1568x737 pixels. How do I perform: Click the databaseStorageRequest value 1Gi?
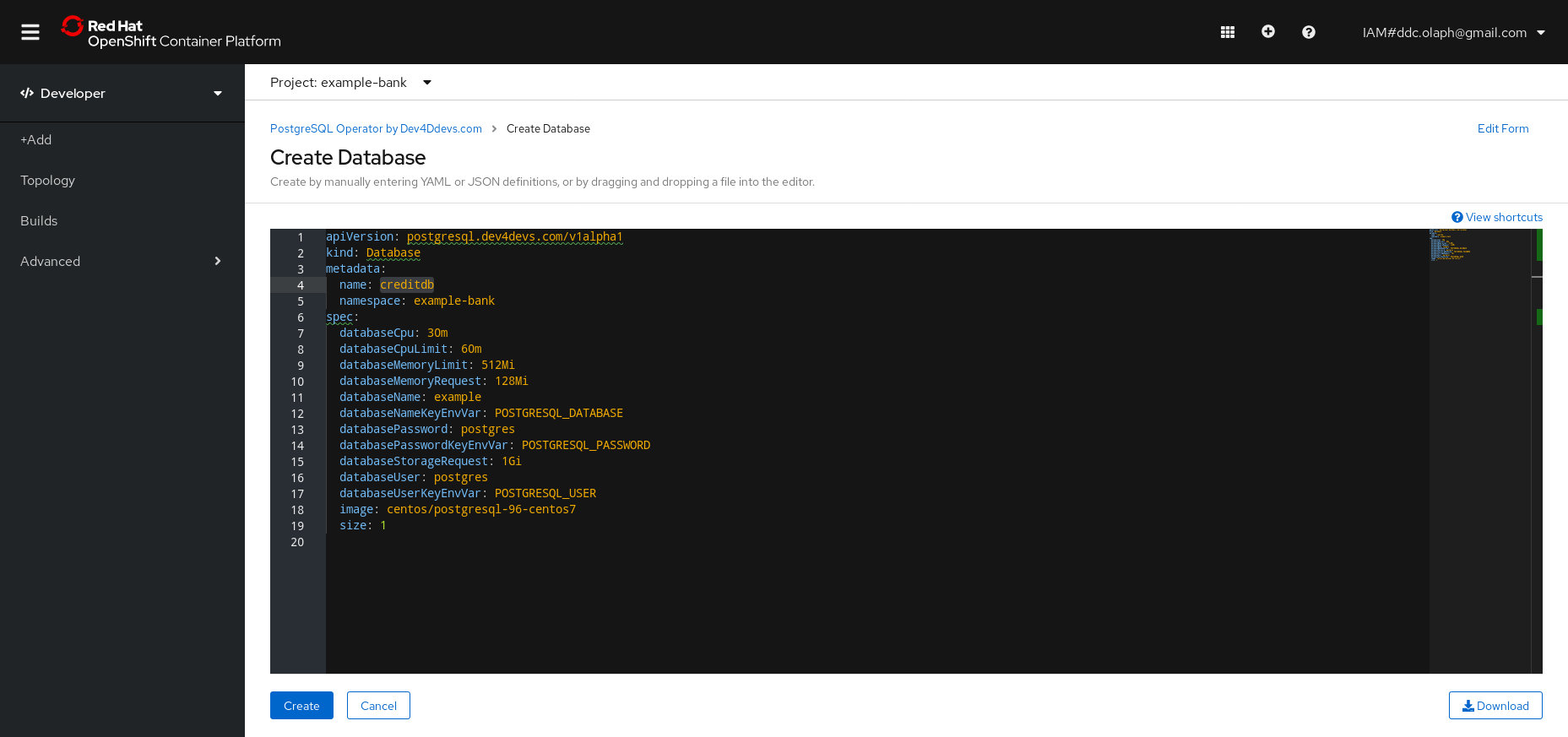tap(512, 461)
